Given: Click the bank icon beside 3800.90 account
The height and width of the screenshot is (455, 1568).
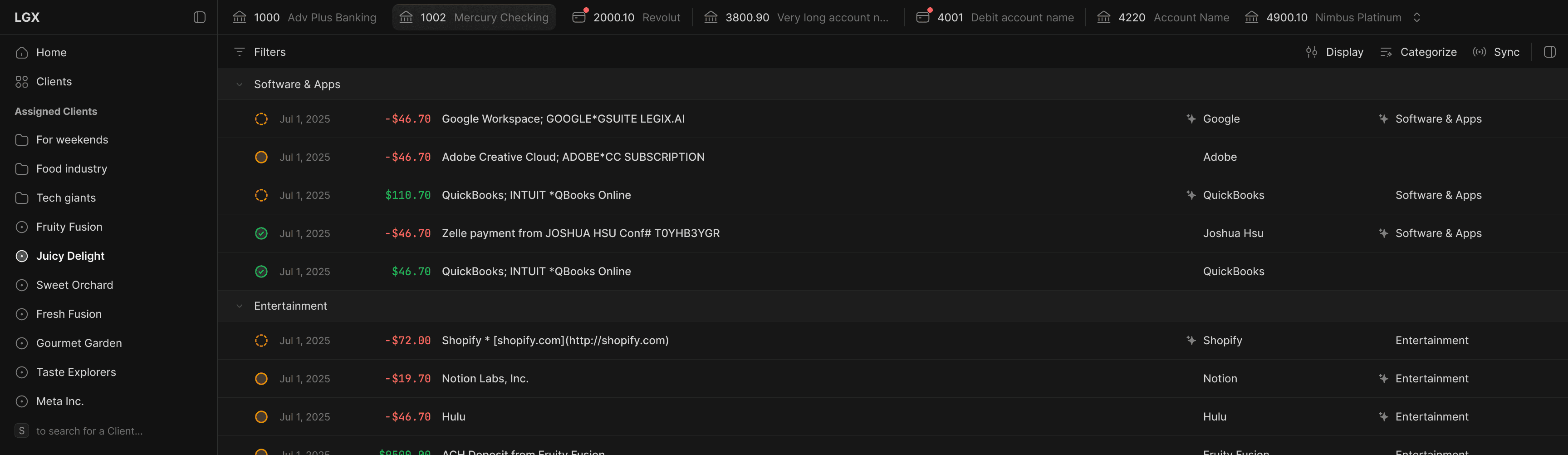Looking at the screenshot, I should [x=711, y=17].
